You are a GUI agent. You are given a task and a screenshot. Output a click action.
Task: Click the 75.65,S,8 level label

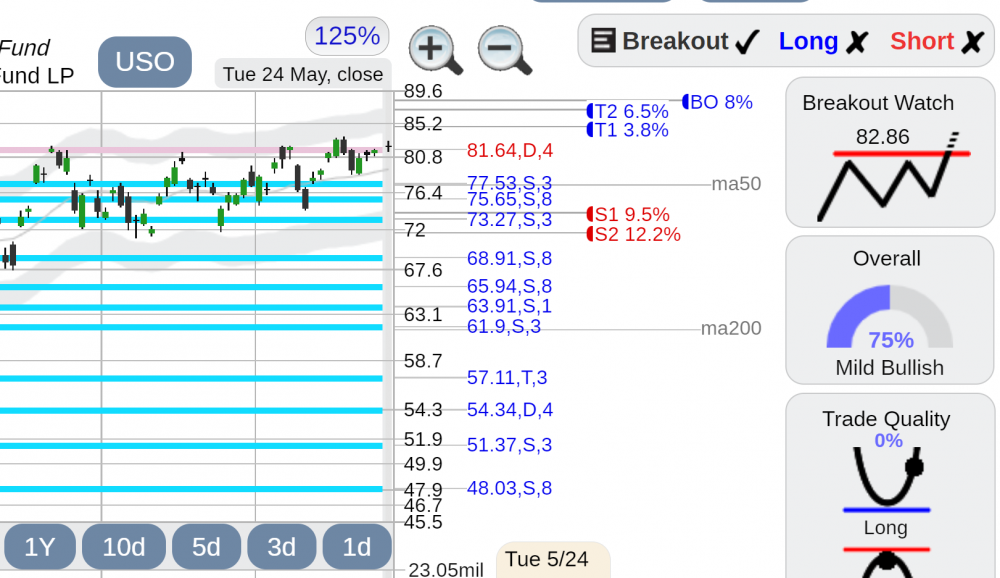point(509,199)
